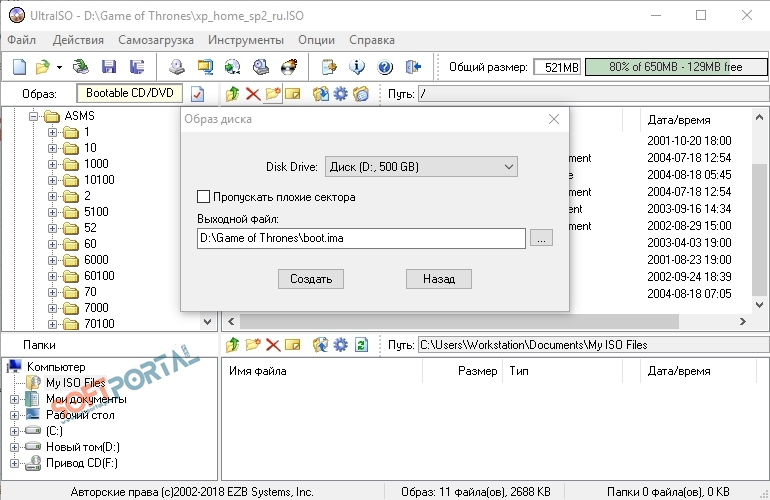The height and width of the screenshot is (500, 770).
Task: Click the image pane Rename icon
Action: coord(293,93)
